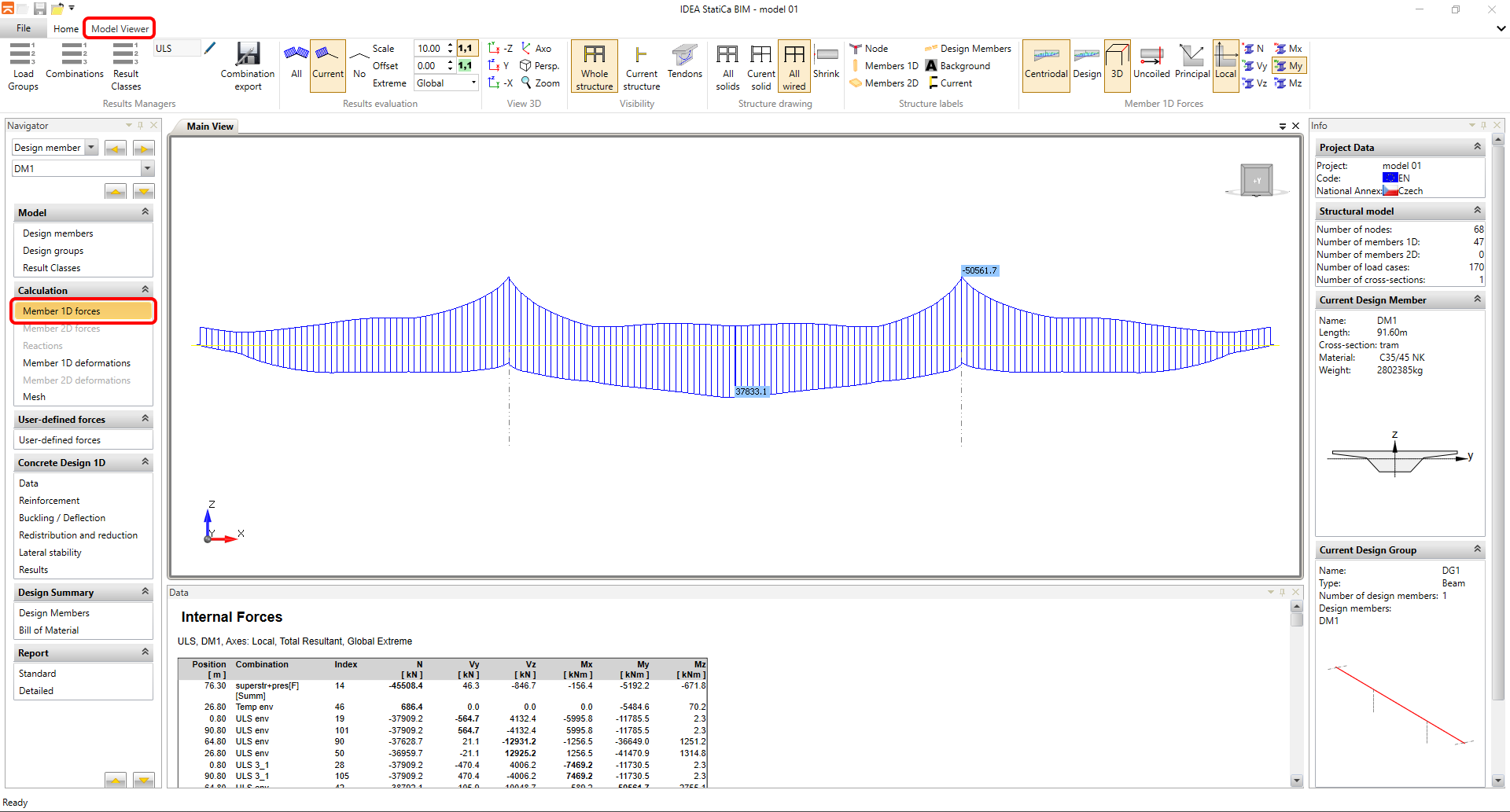Toggle the My bending moment display
Image resolution: width=1510 pixels, height=812 pixels.
point(1289,66)
